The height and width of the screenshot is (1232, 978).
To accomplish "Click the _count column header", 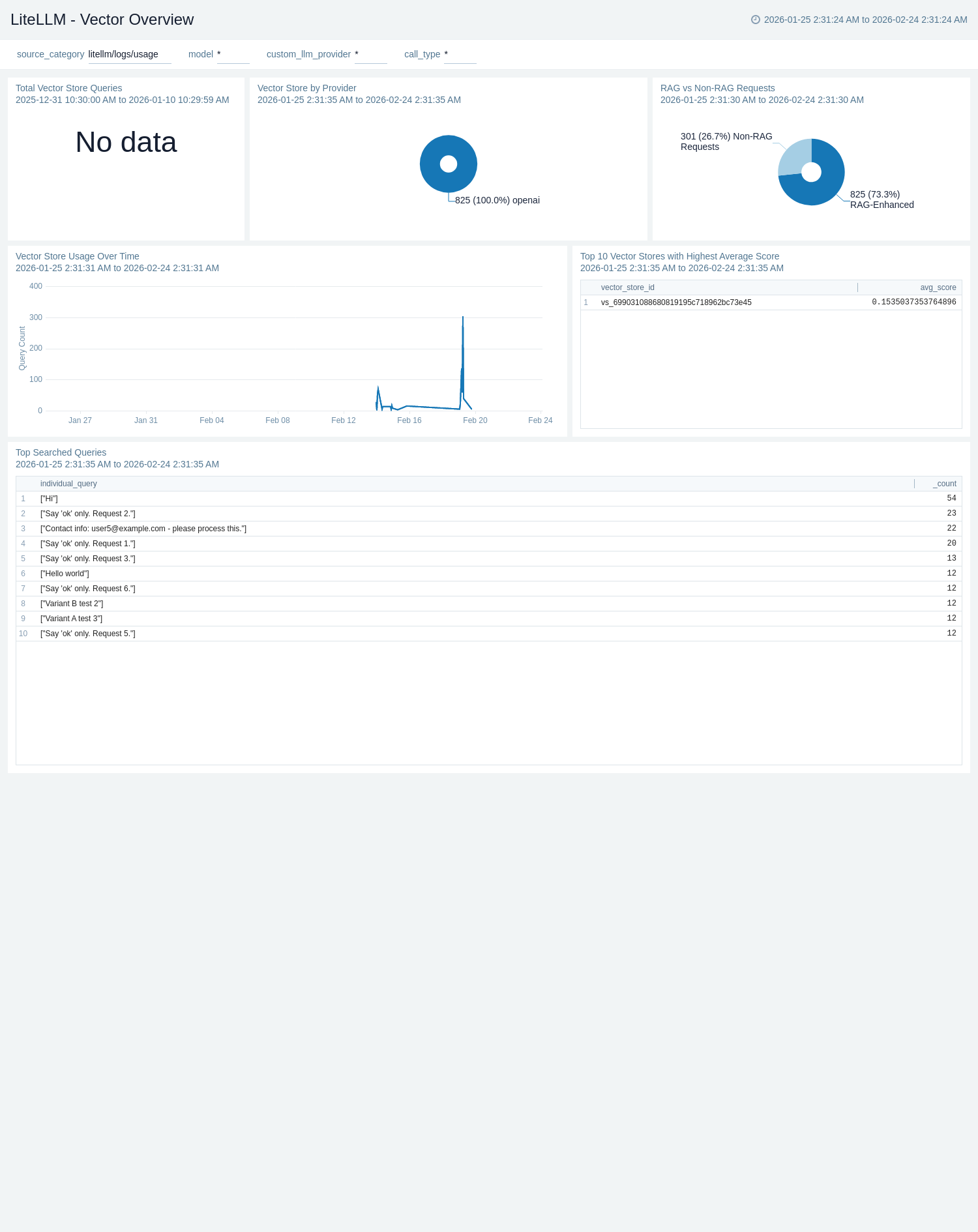I will 944,484.
